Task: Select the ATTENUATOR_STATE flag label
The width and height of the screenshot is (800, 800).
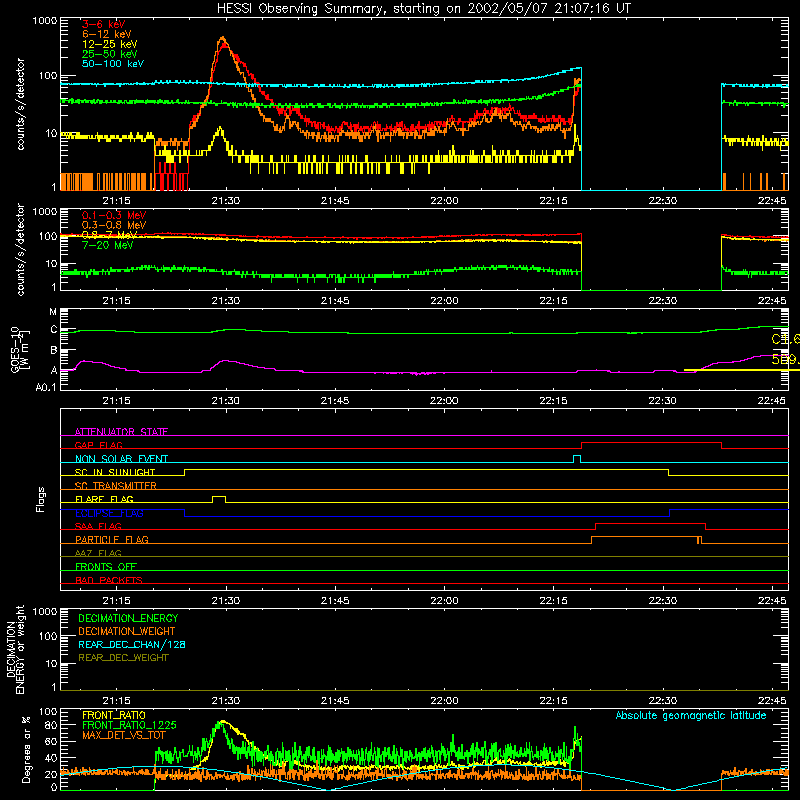Action: pyautogui.click(x=121, y=432)
